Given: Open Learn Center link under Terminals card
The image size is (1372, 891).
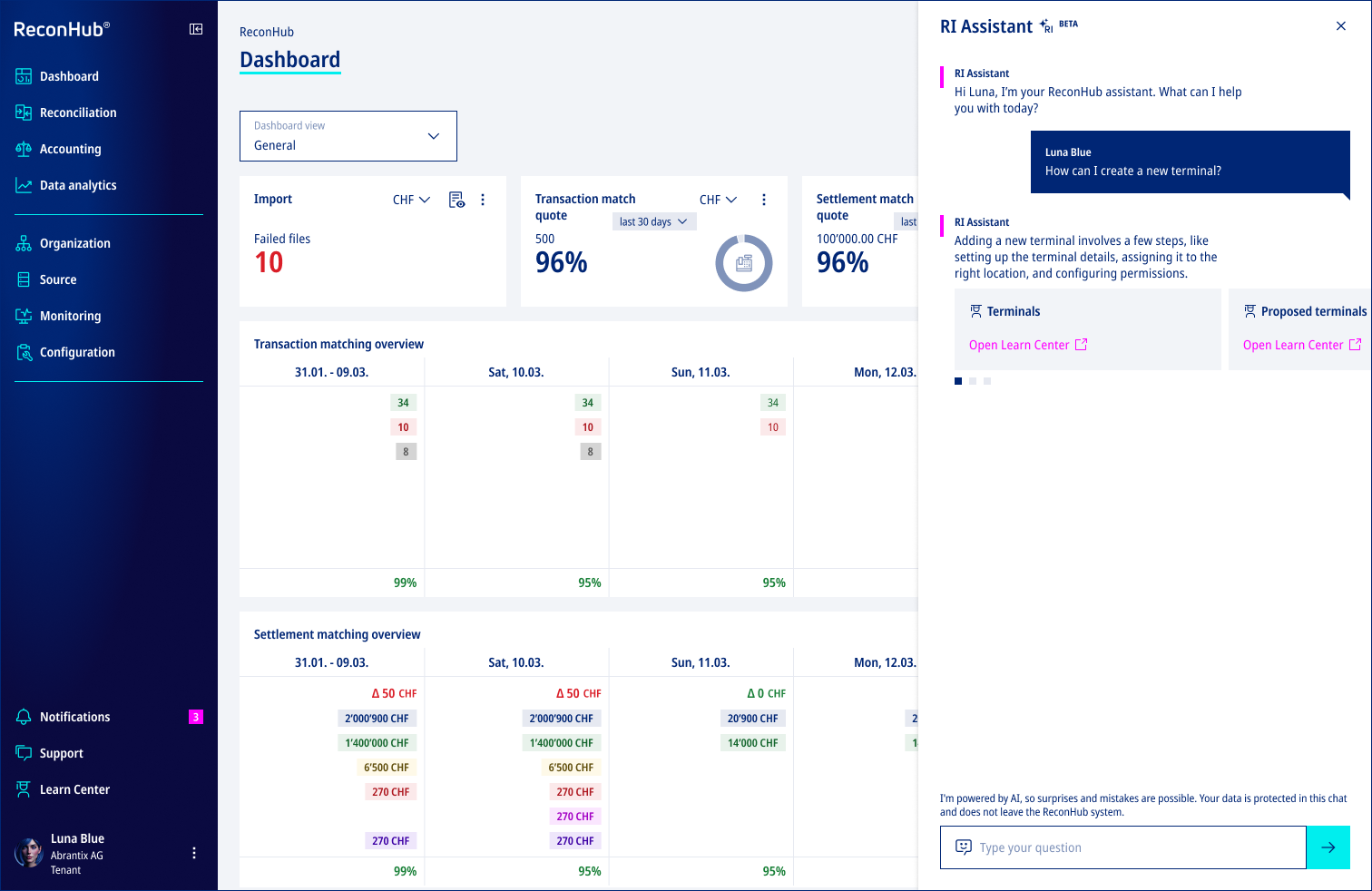Looking at the screenshot, I should click(x=1027, y=345).
